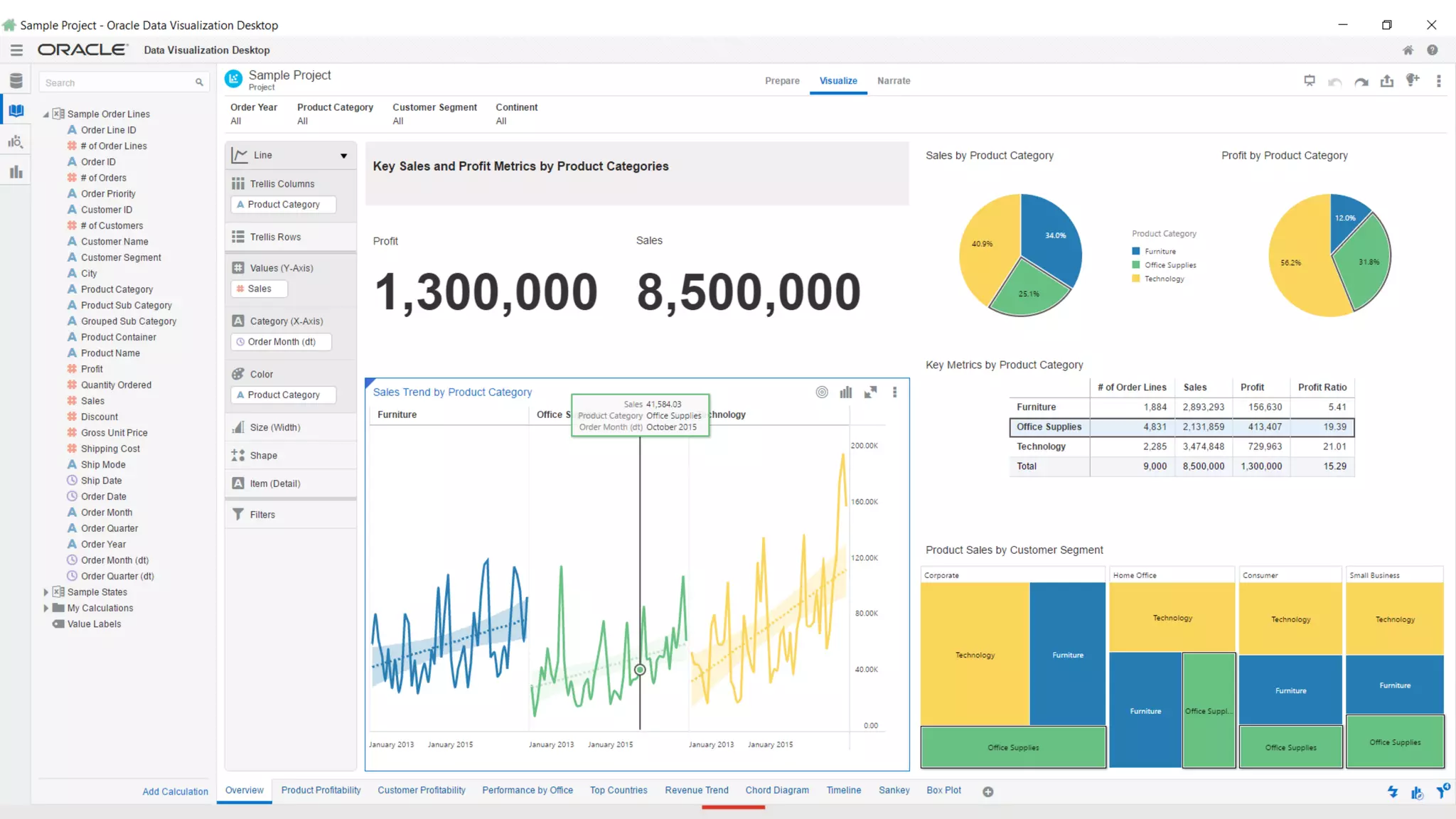Click the Add Calculation link
Image resolution: width=1456 pixels, height=819 pixels.
pos(175,791)
